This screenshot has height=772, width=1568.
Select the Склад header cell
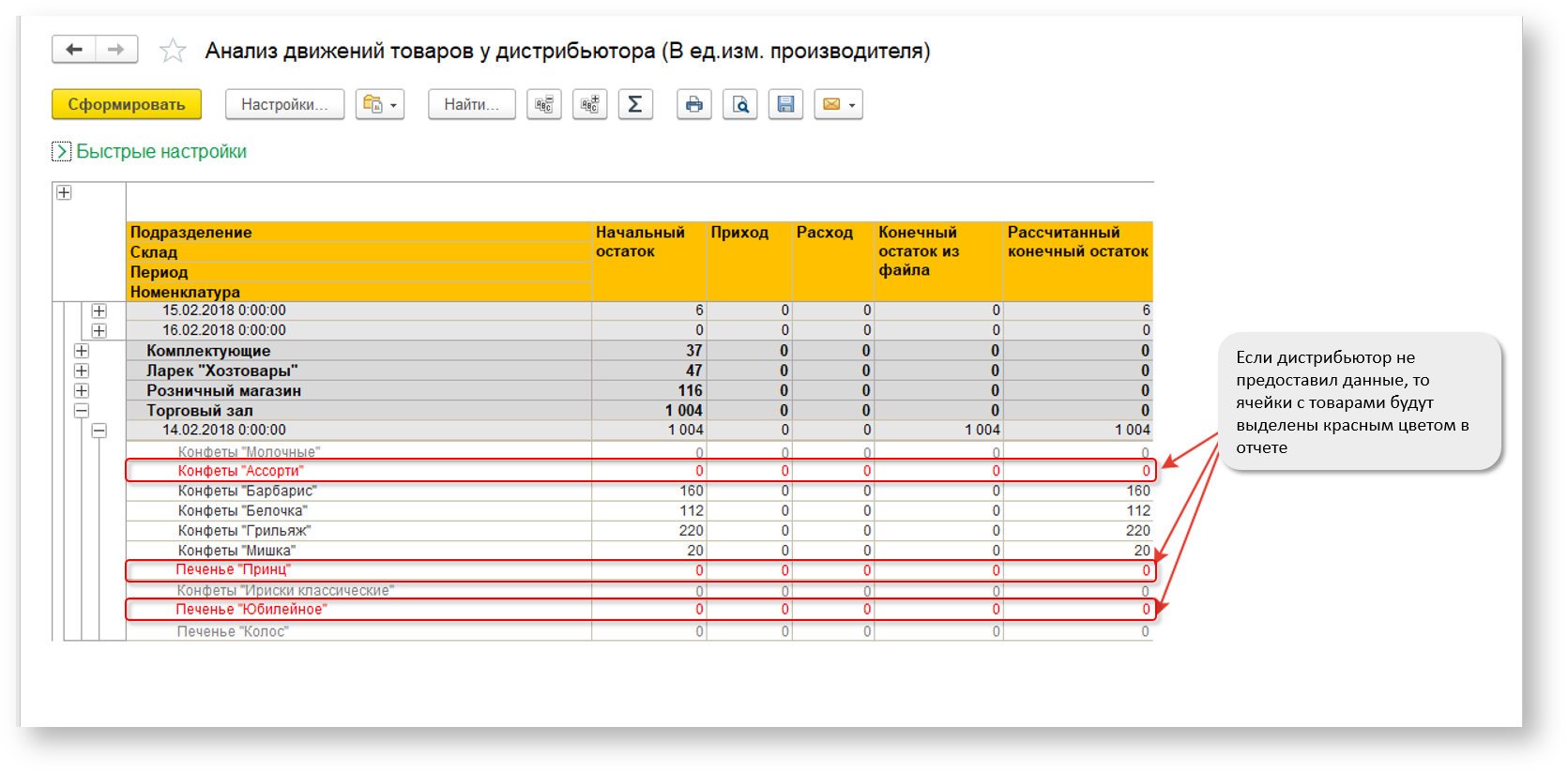[x=359, y=252]
